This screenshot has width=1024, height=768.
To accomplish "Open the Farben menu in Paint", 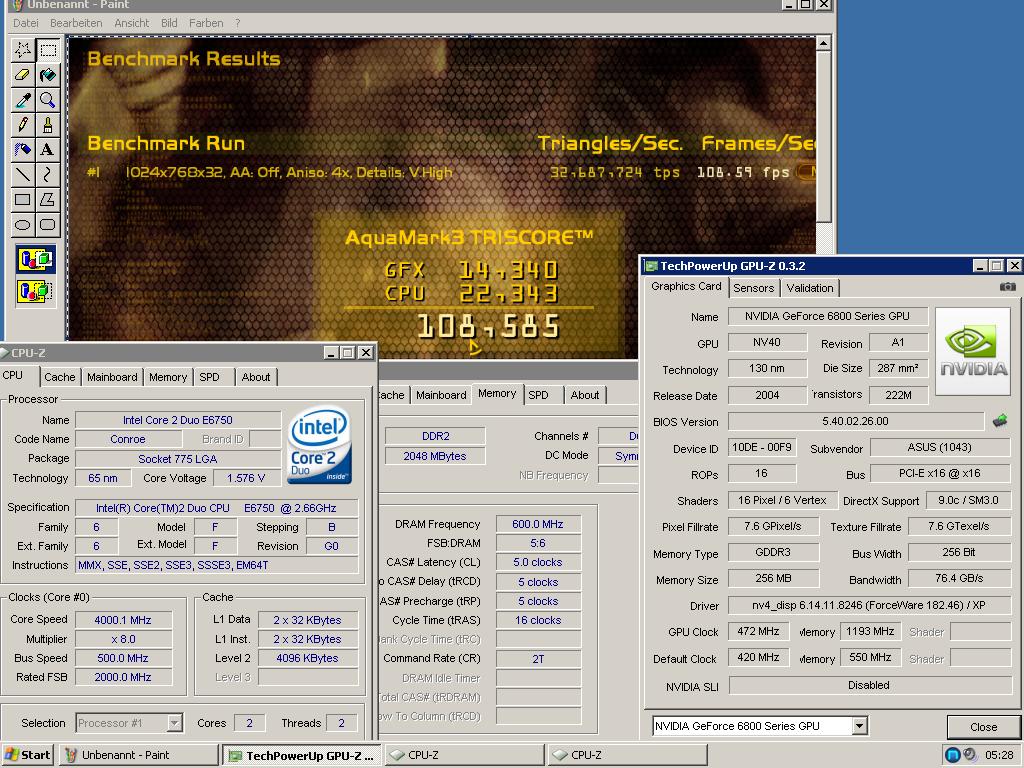I will [x=206, y=23].
